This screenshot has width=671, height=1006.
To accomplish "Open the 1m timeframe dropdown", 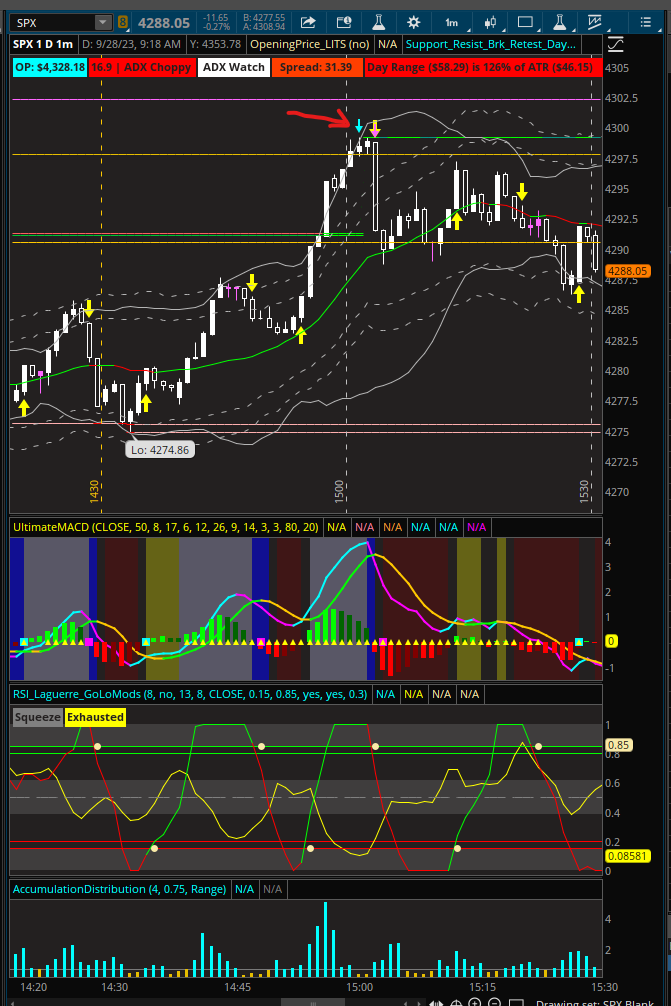I will point(451,22).
